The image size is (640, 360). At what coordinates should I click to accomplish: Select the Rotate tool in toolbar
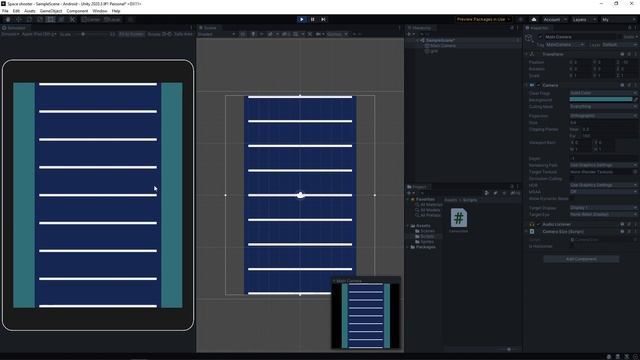[29, 19]
